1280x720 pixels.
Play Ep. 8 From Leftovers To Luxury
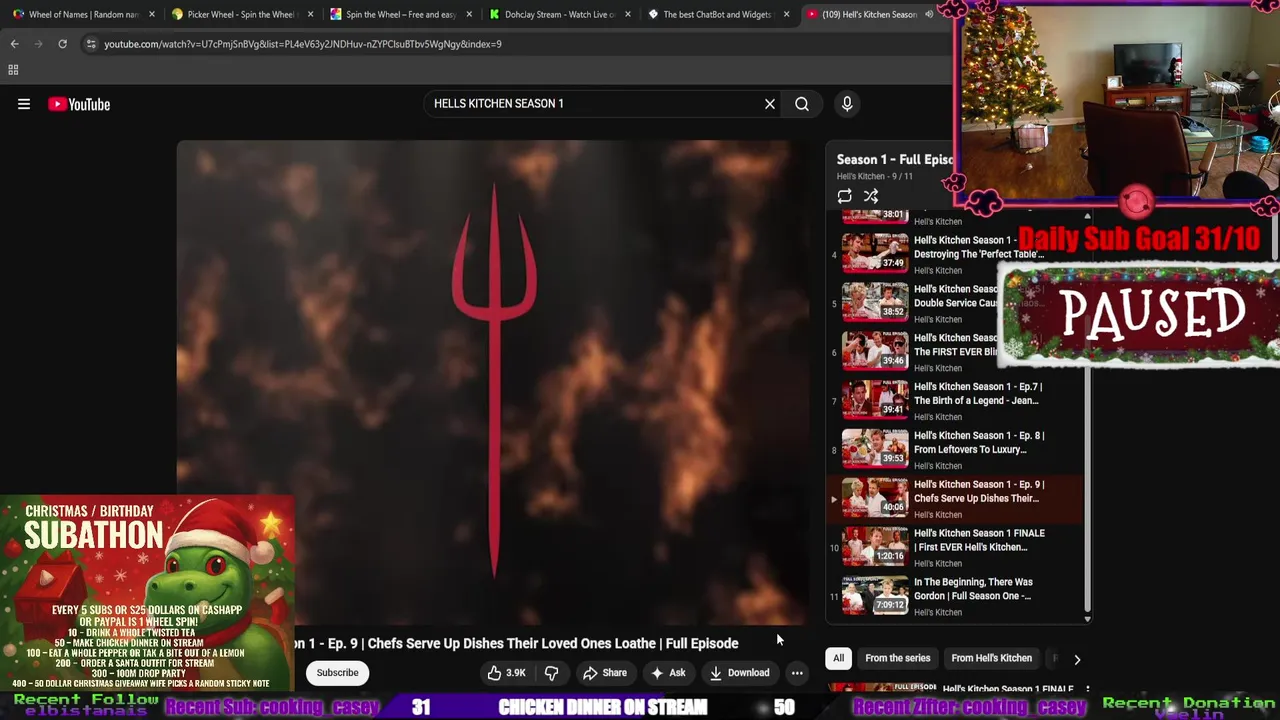955,448
